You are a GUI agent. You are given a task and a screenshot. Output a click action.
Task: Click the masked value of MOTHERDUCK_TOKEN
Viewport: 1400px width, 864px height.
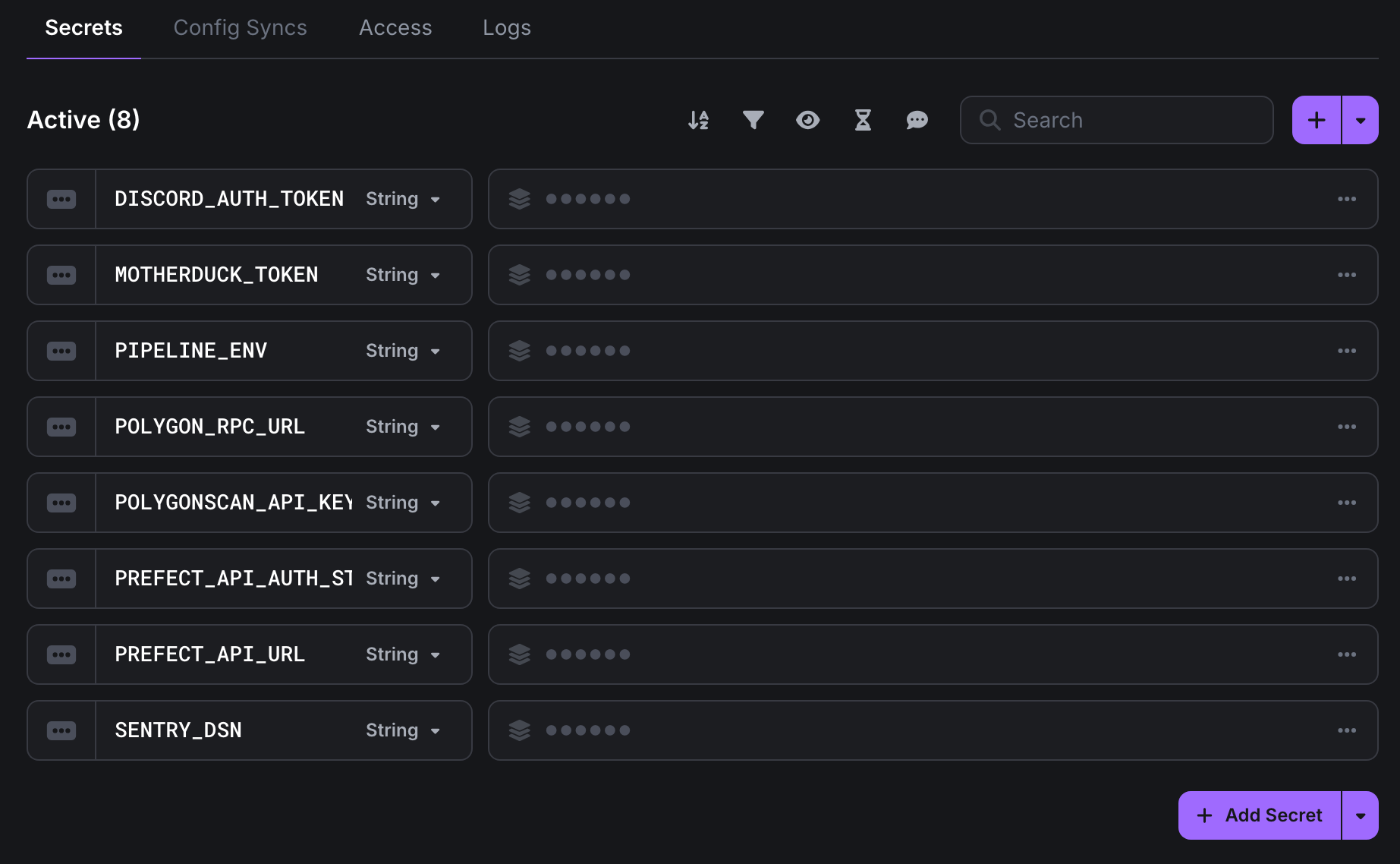(588, 275)
